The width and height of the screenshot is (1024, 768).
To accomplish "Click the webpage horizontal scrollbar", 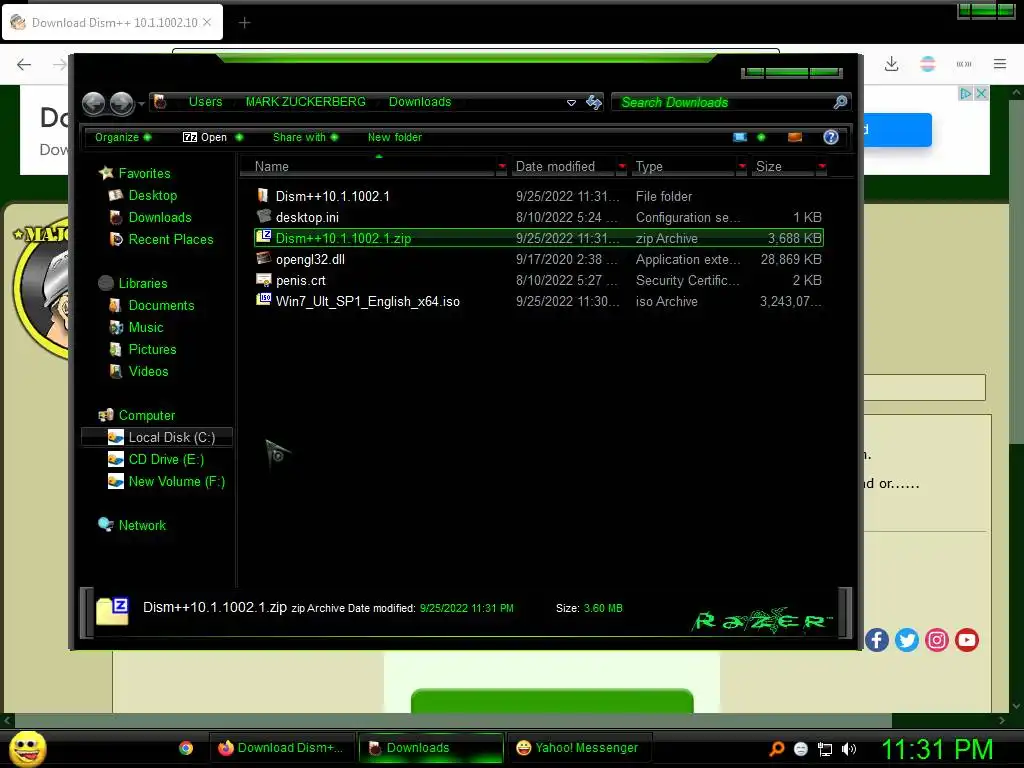I will click(454, 720).
